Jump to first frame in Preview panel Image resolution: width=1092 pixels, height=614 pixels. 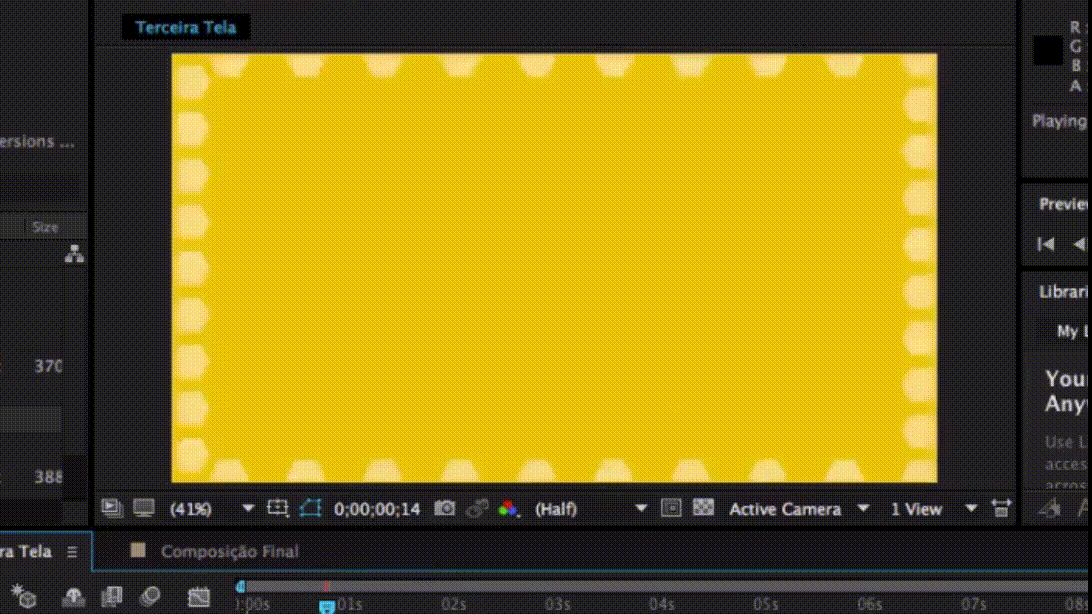click(x=1046, y=244)
